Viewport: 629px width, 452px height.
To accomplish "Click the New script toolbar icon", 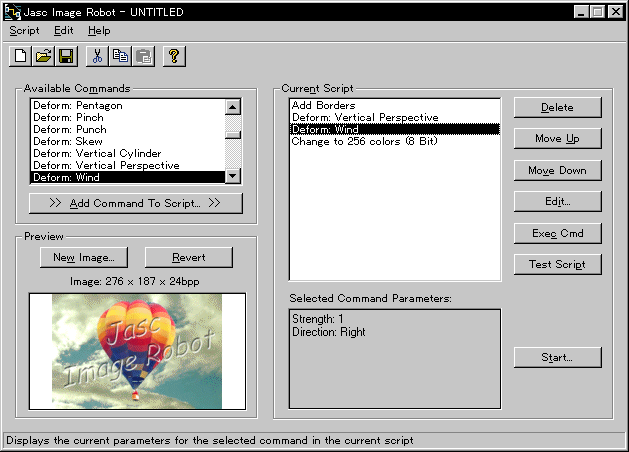I will coord(20,56).
